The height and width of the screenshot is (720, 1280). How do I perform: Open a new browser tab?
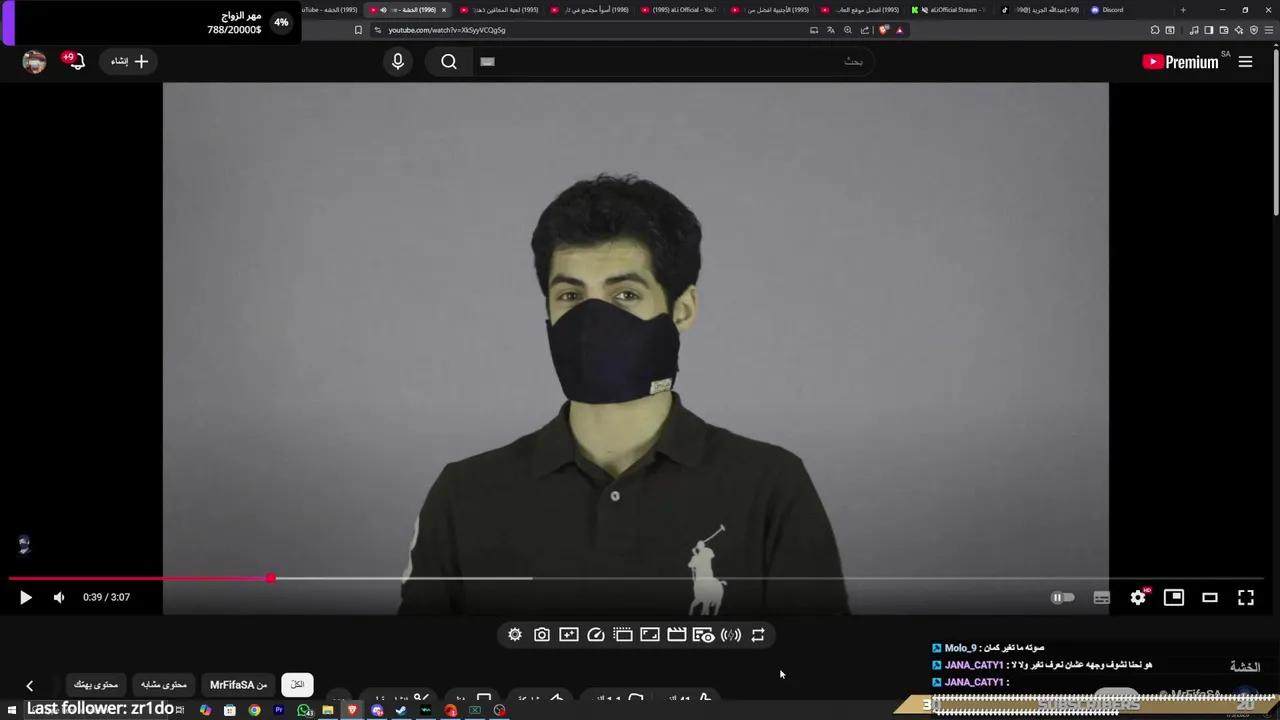[1183, 10]
